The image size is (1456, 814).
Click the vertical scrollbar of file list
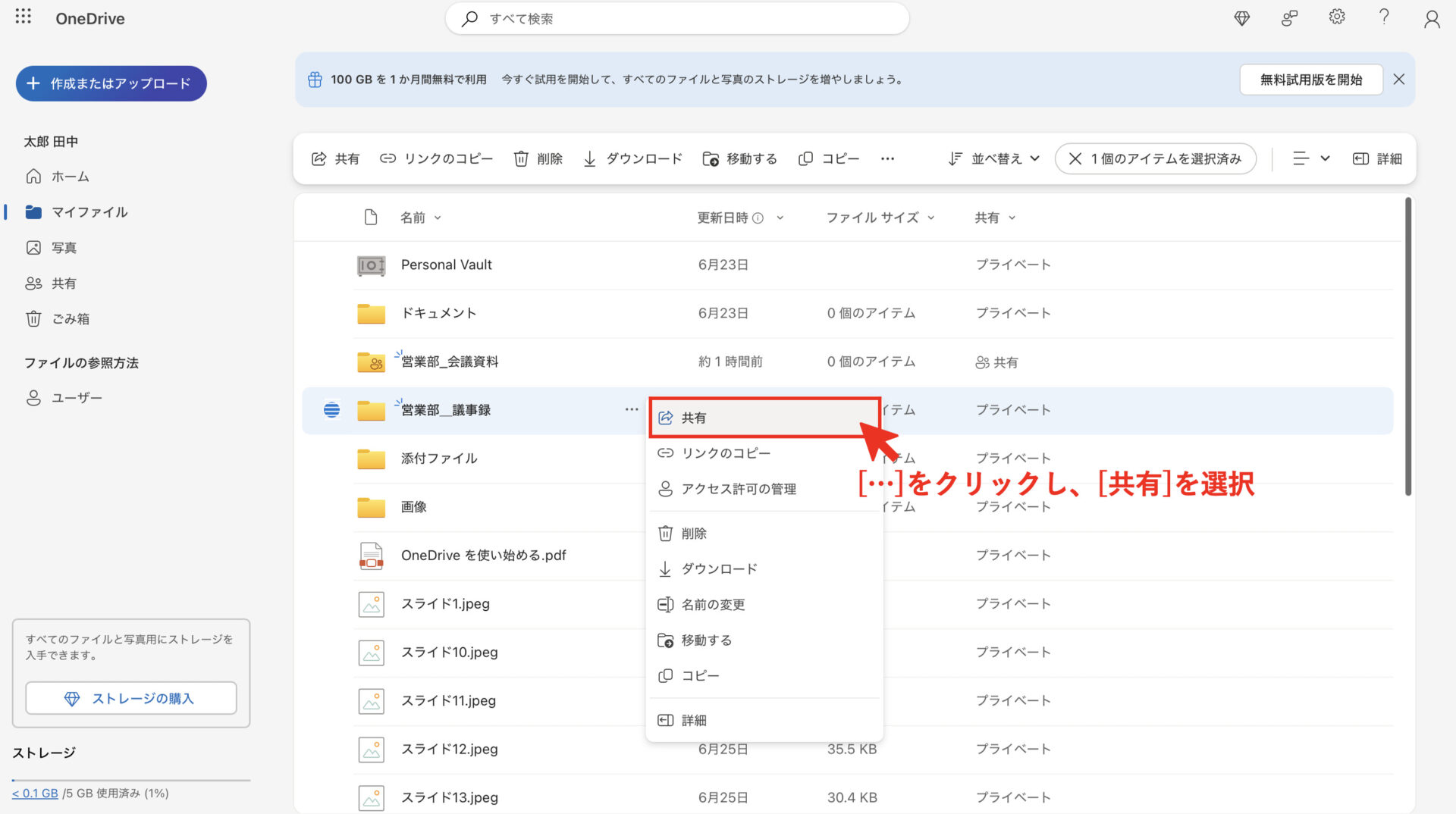point(1408,347)
